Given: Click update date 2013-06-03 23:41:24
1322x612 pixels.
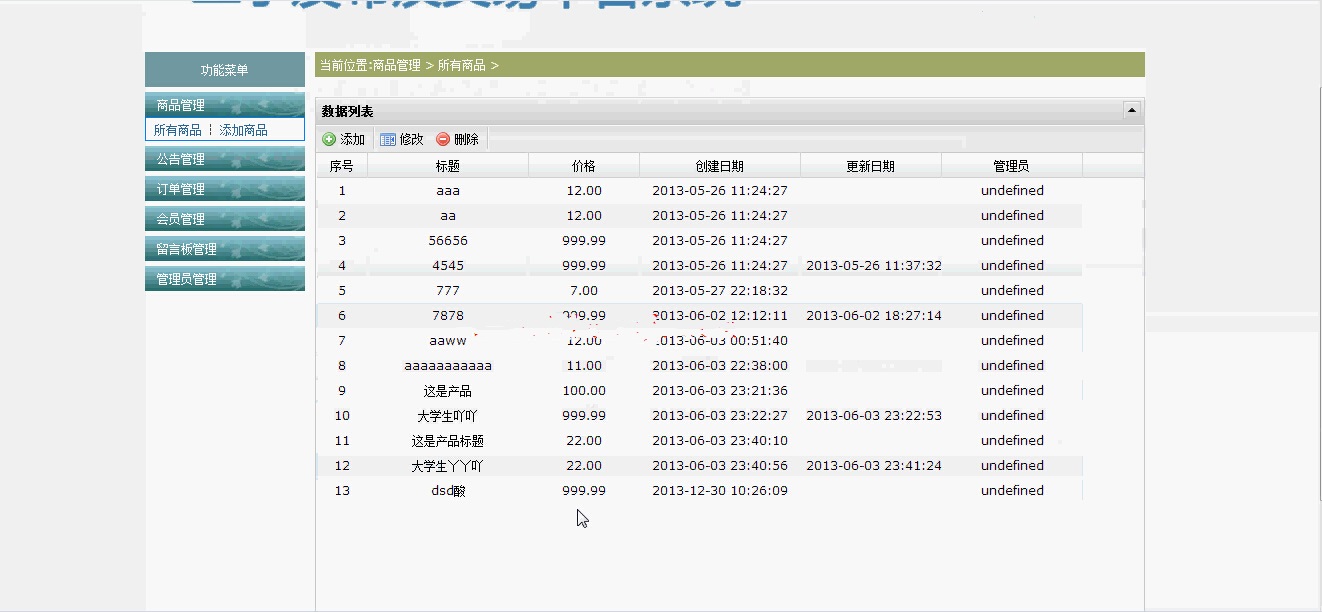Looking at the screenshot, I should coord(874,465).
